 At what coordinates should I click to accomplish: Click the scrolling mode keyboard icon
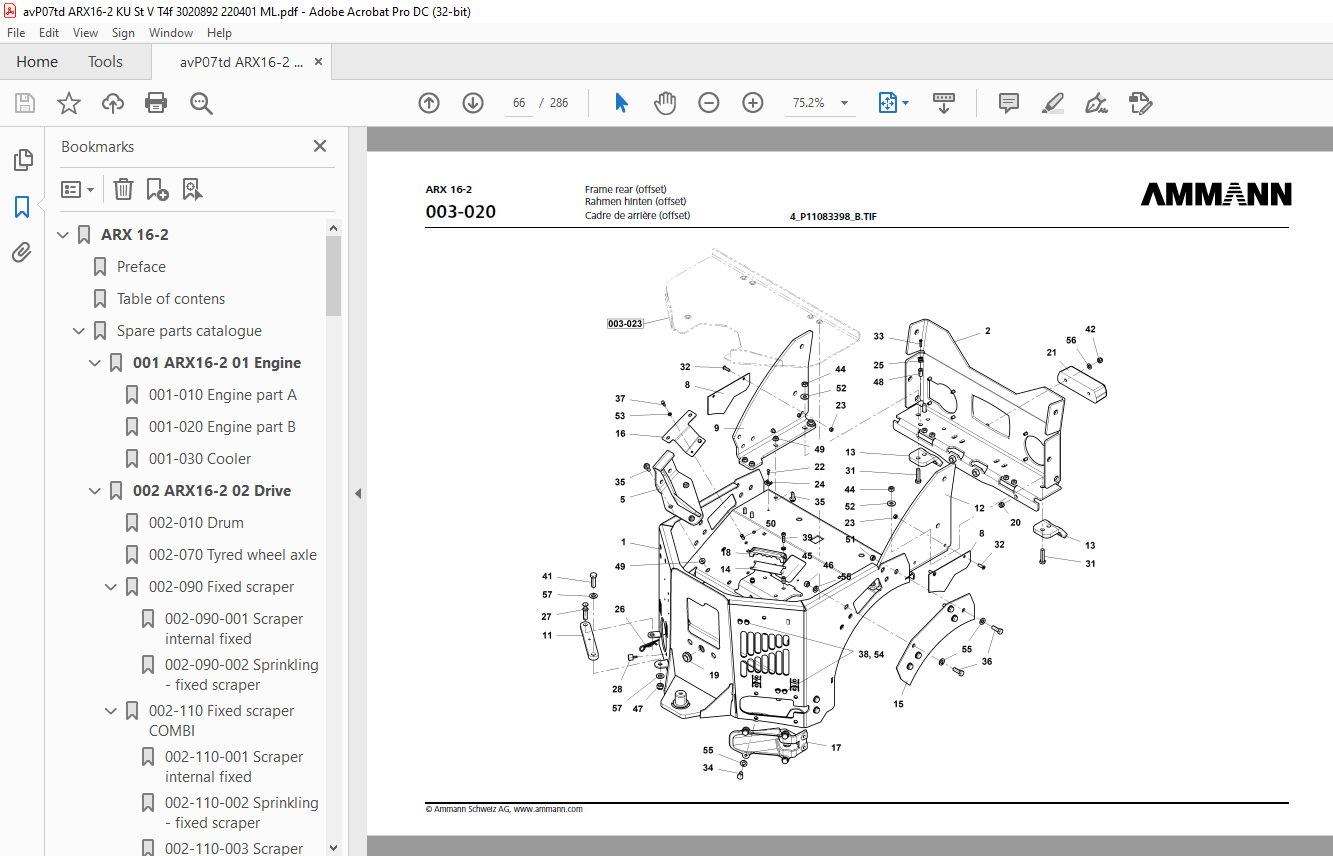(x=944, y=103)
